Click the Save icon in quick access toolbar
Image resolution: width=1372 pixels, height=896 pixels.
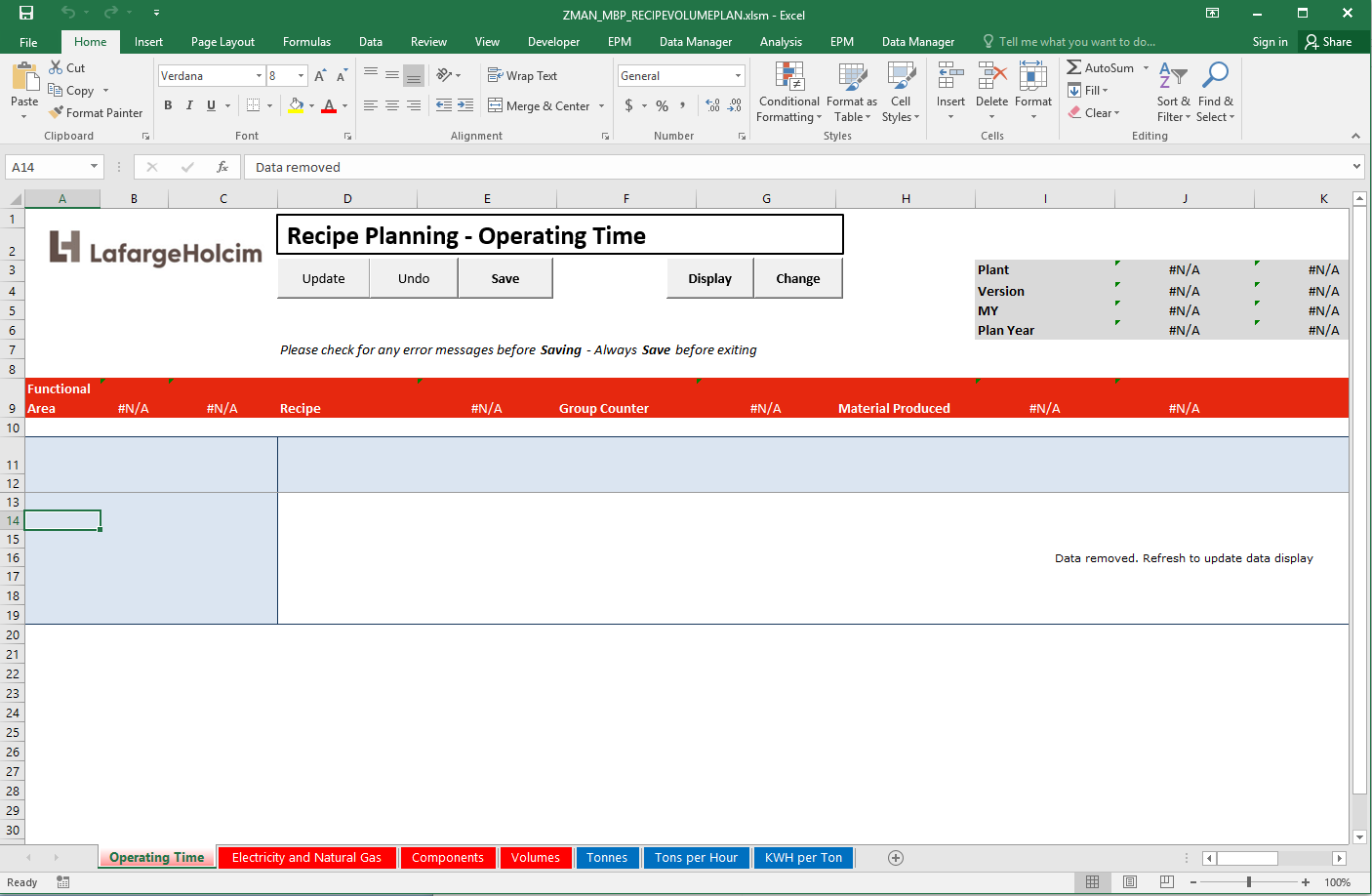click(26, 13)
